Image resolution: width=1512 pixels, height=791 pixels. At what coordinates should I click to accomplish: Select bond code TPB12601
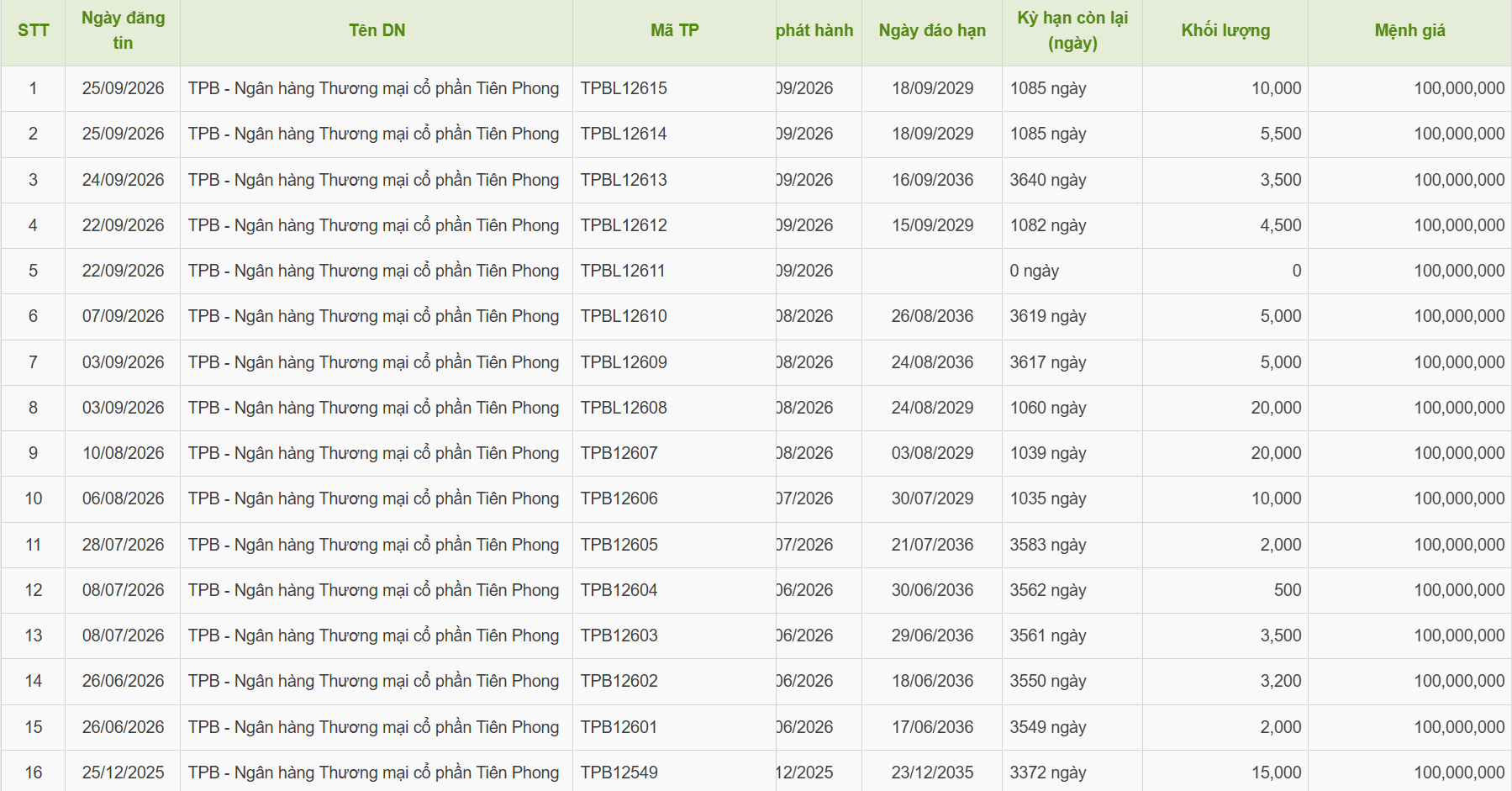tap(619, 727)
